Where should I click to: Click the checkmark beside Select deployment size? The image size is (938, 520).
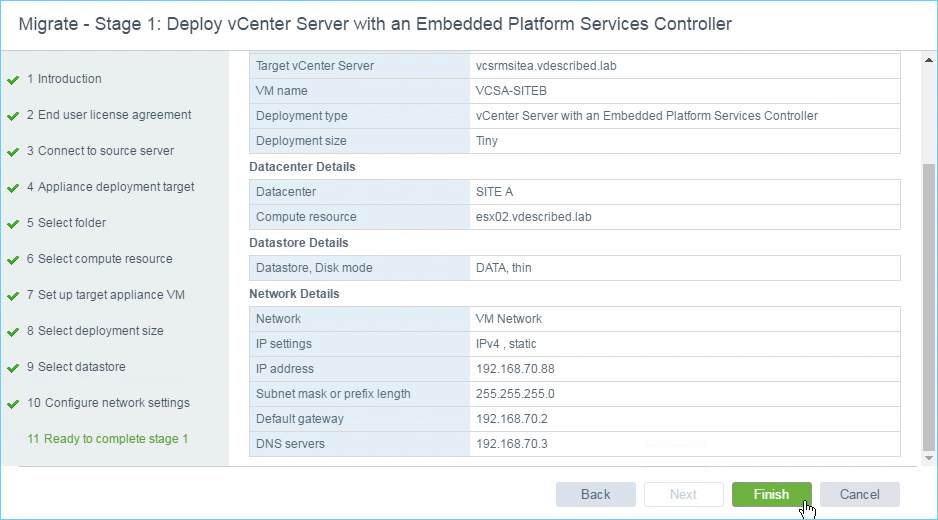point(13,332)
